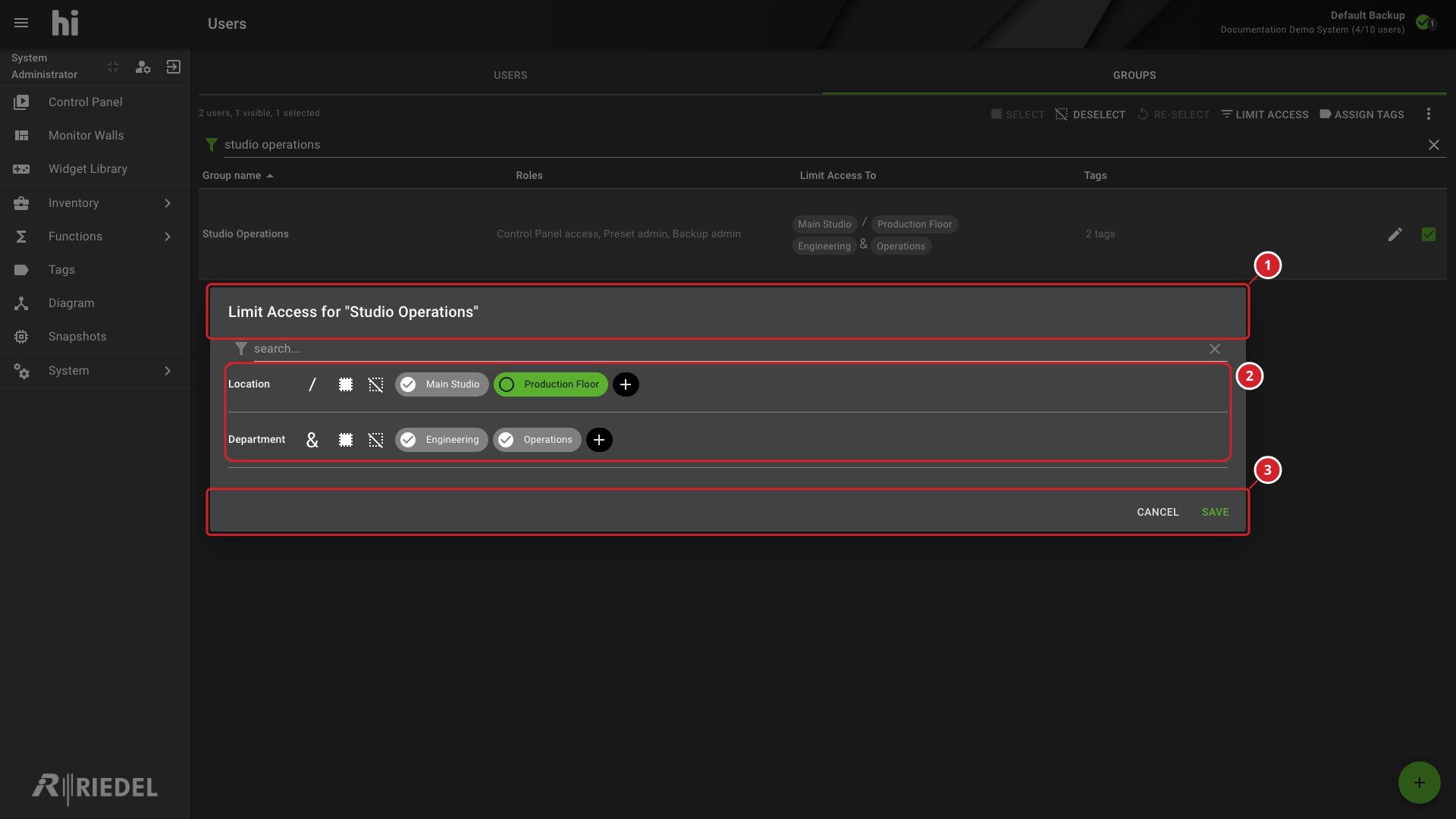Click the dialog search input field

pos(726,349)
